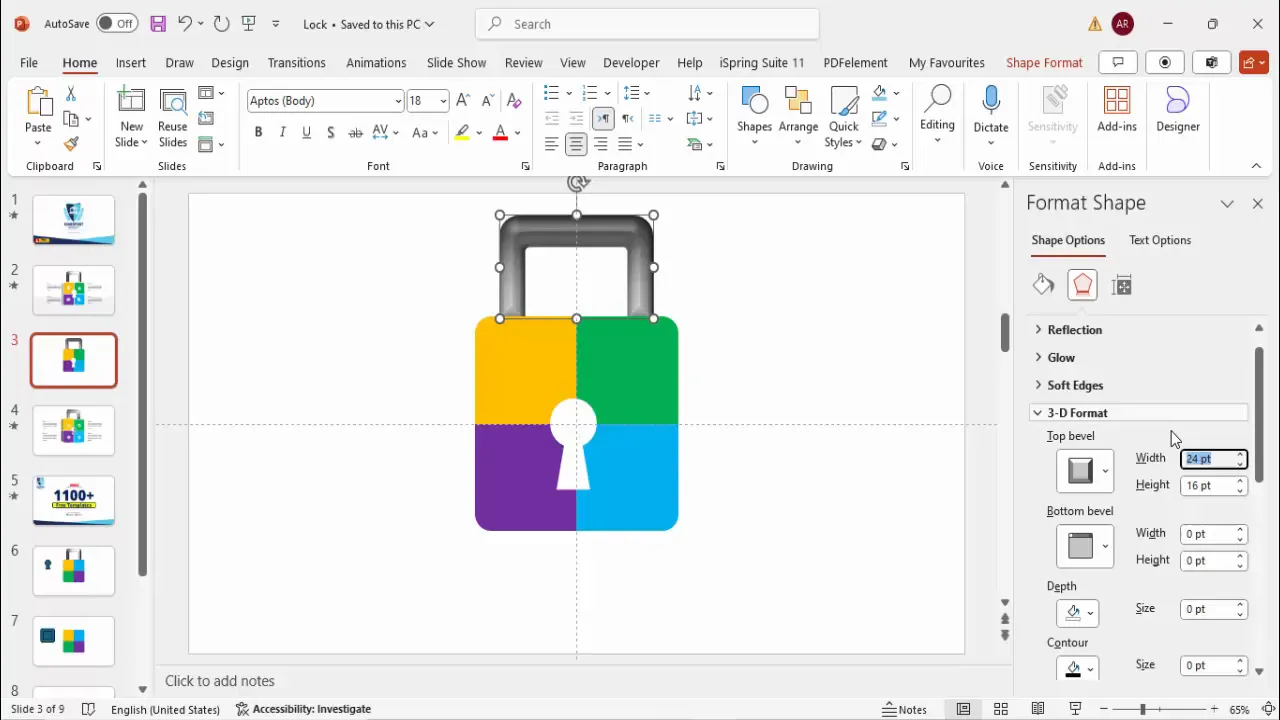Open the Shape Format tab
The image size is (1280, 720).
point(1044,62)
